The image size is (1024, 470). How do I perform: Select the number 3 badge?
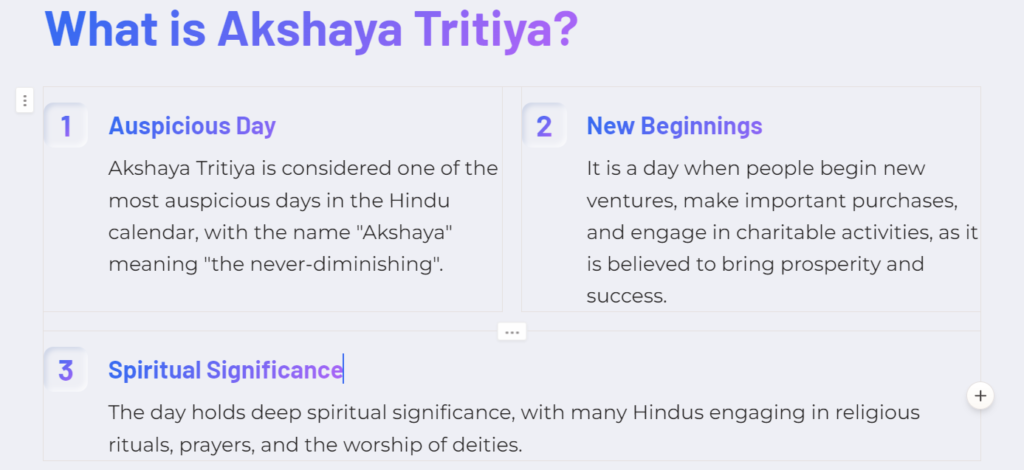click(66, 371)
